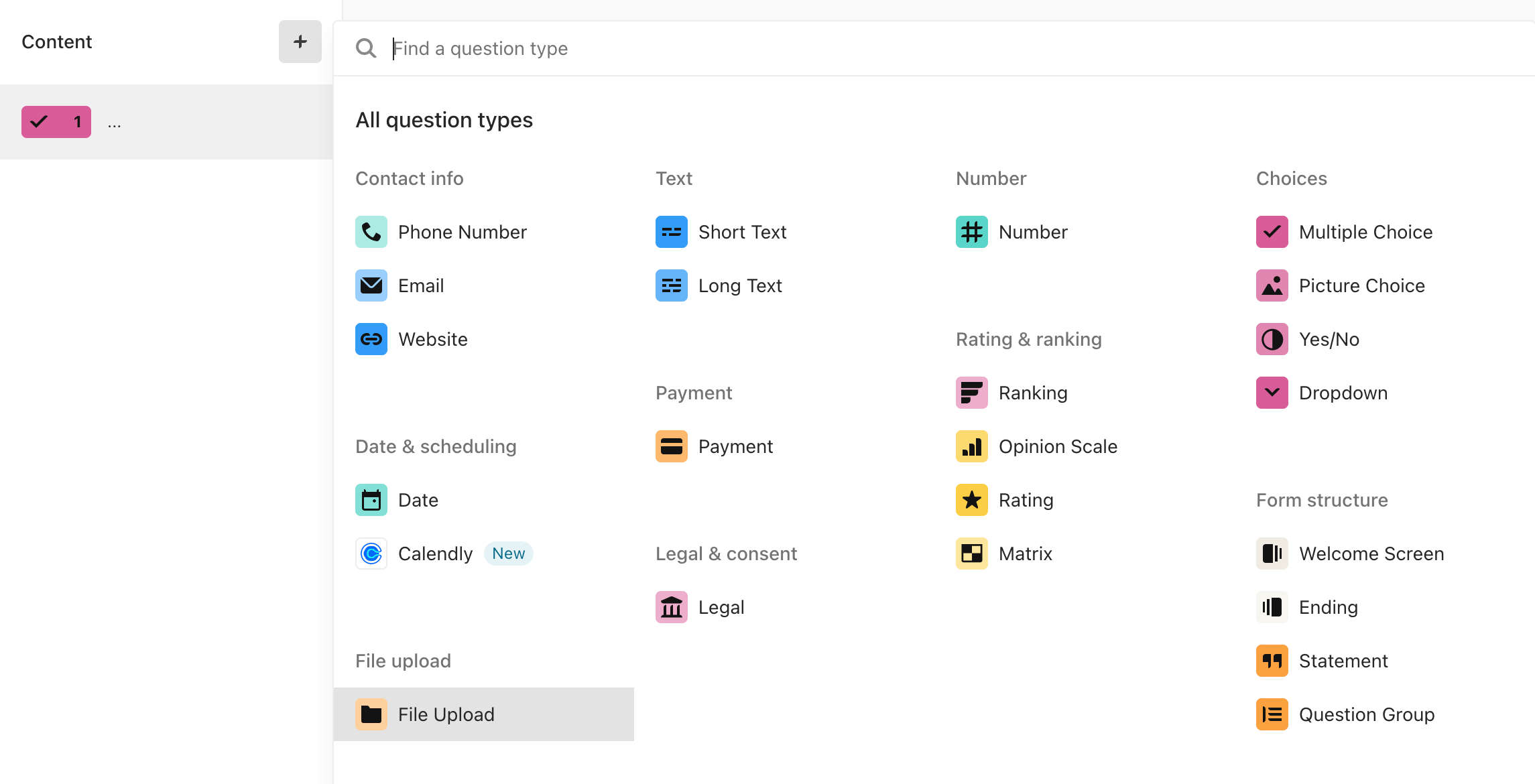The height and width of the screenshot is (784, 1535).
Task: Click the Short Text label
Action: tap(742, 232)
